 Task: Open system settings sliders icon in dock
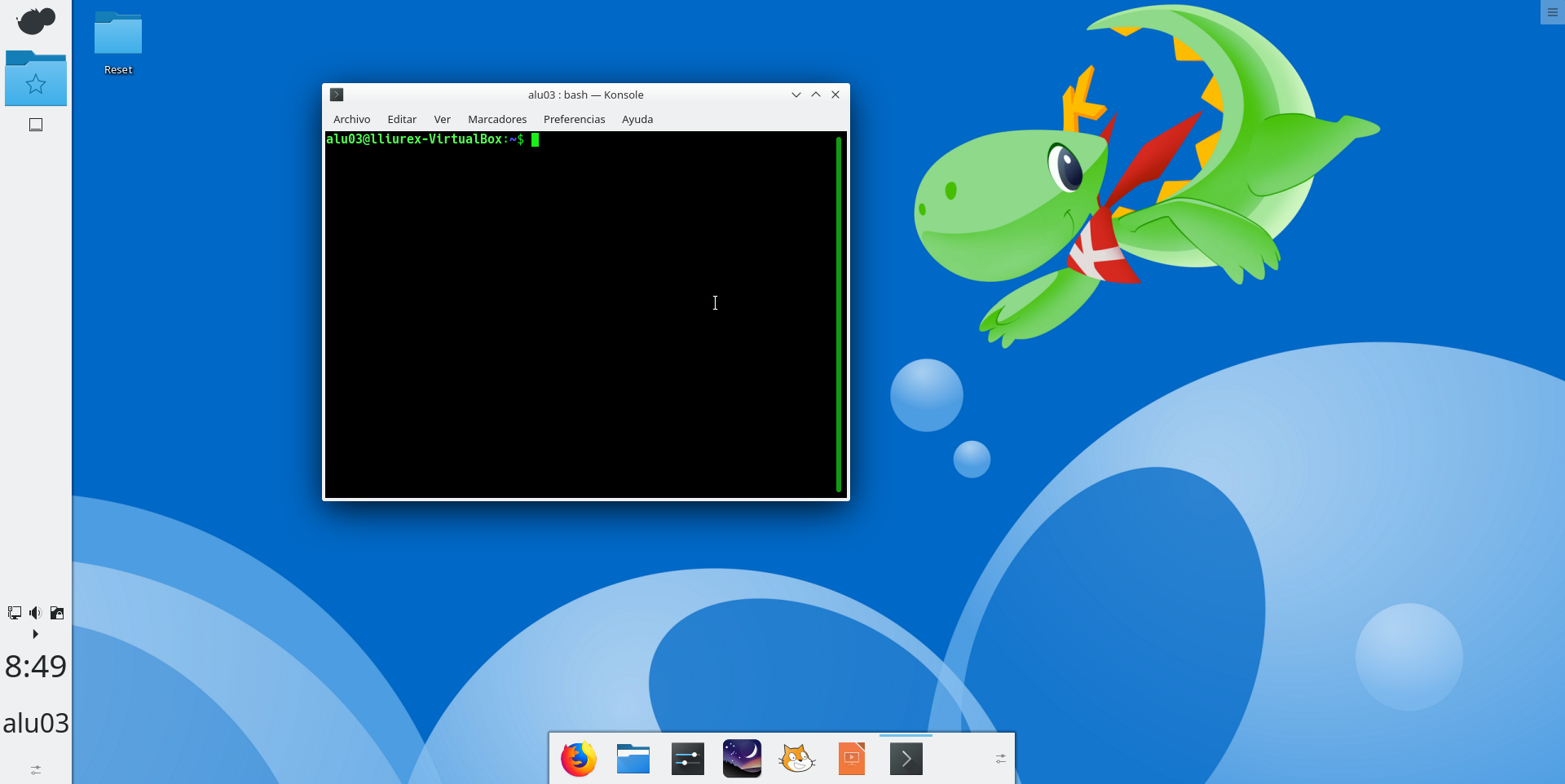688,759
